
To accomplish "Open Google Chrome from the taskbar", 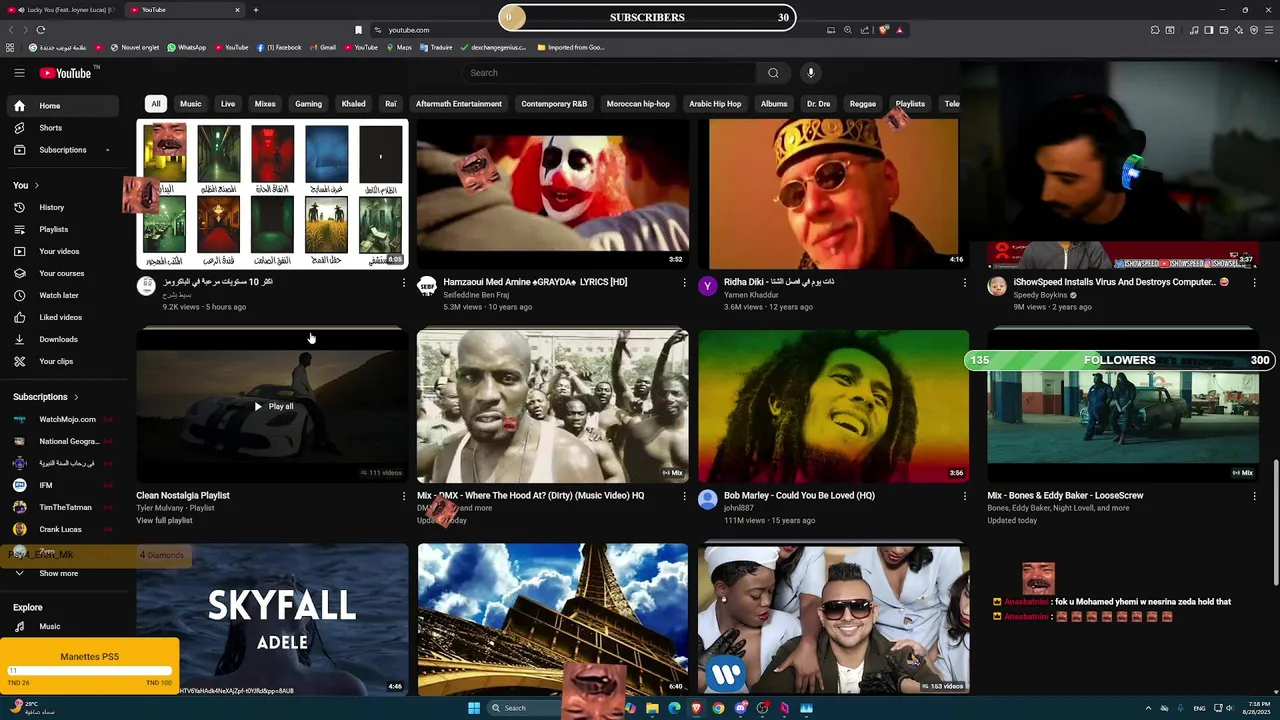I will click(718, 709).
